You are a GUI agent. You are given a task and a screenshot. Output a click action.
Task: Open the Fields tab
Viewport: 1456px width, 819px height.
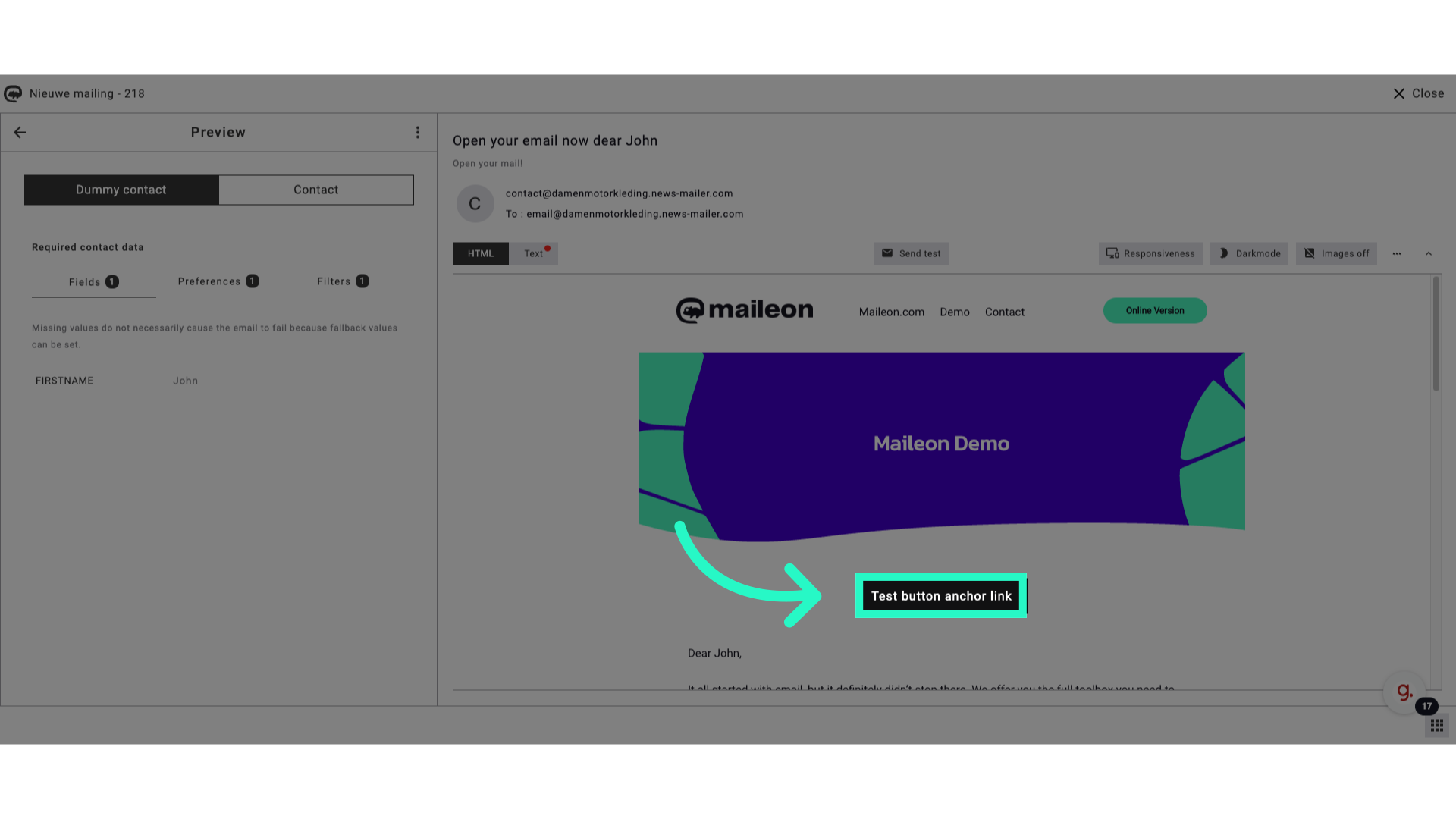tap(94, 282)
